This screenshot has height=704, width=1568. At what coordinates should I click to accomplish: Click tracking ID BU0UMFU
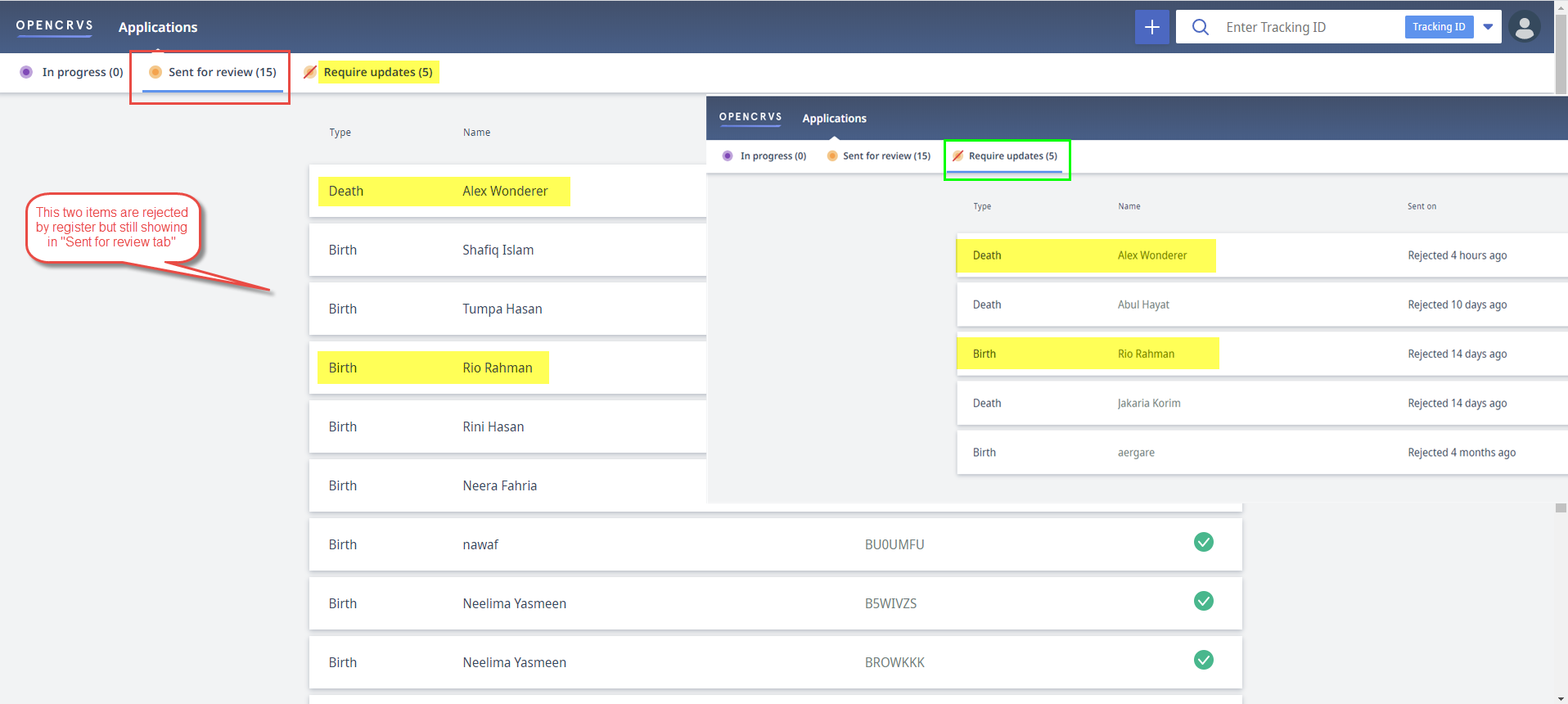(894, 544)
